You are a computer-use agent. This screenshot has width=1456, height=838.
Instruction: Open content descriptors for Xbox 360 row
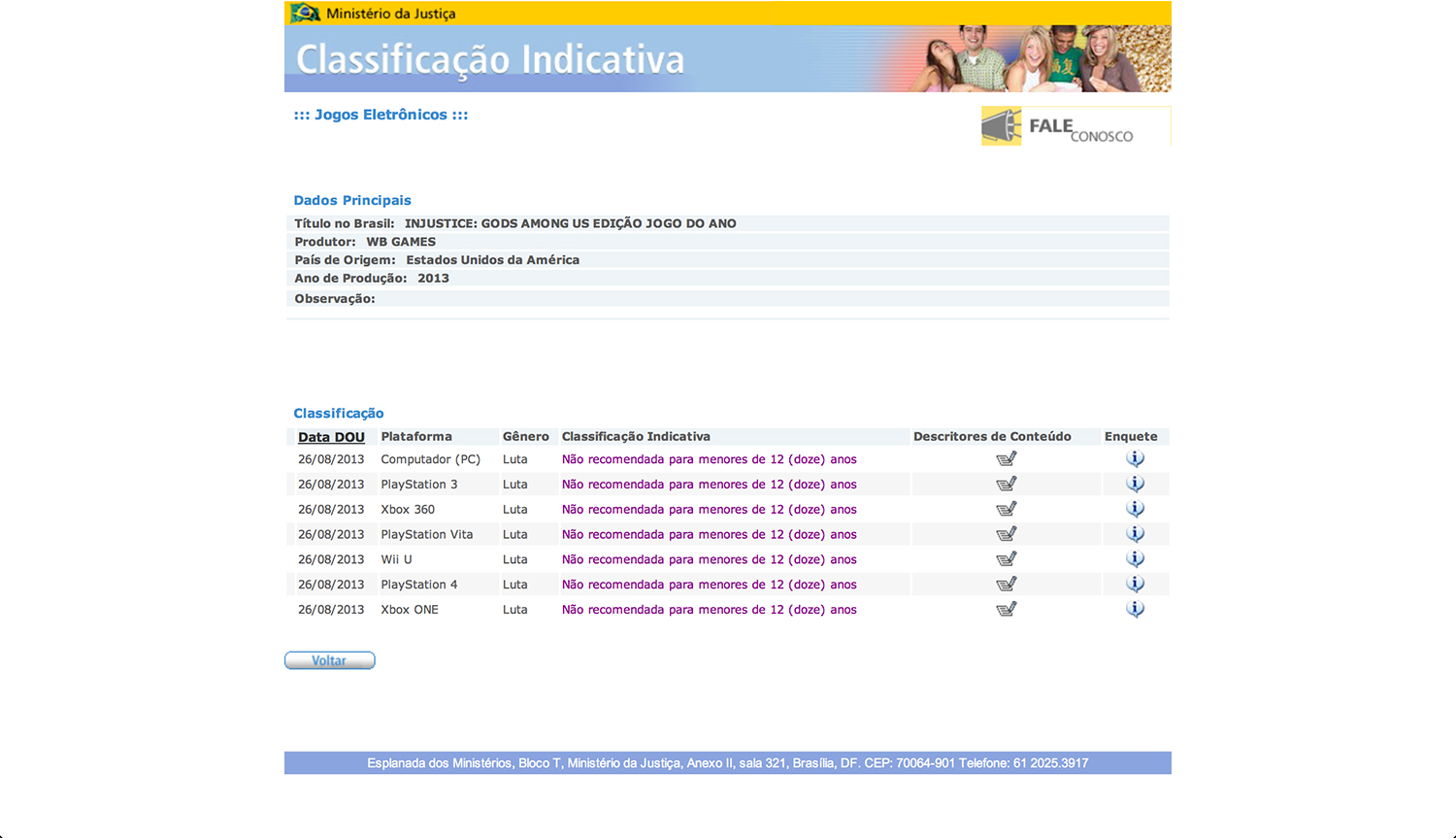tap(1007, 509)
